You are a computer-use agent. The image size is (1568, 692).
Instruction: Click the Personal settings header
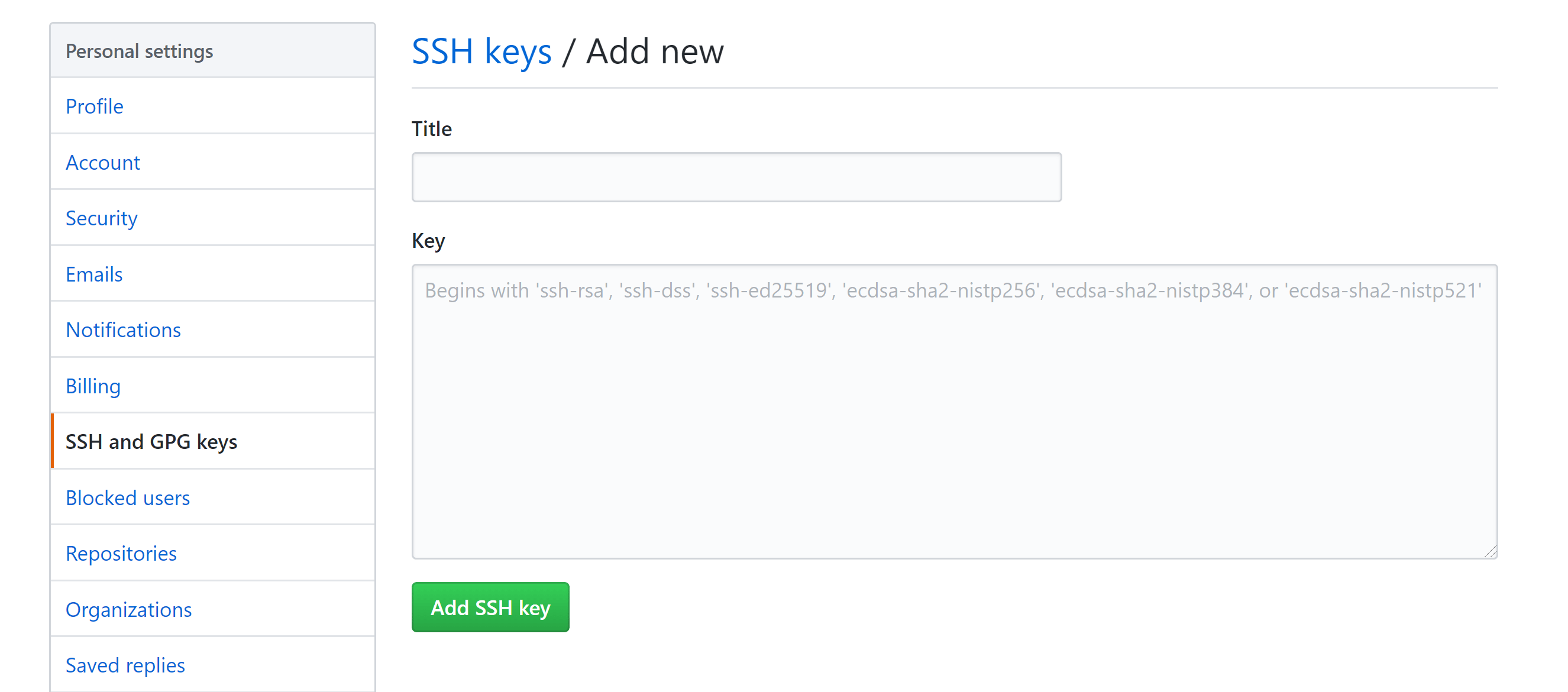(139, 51)
